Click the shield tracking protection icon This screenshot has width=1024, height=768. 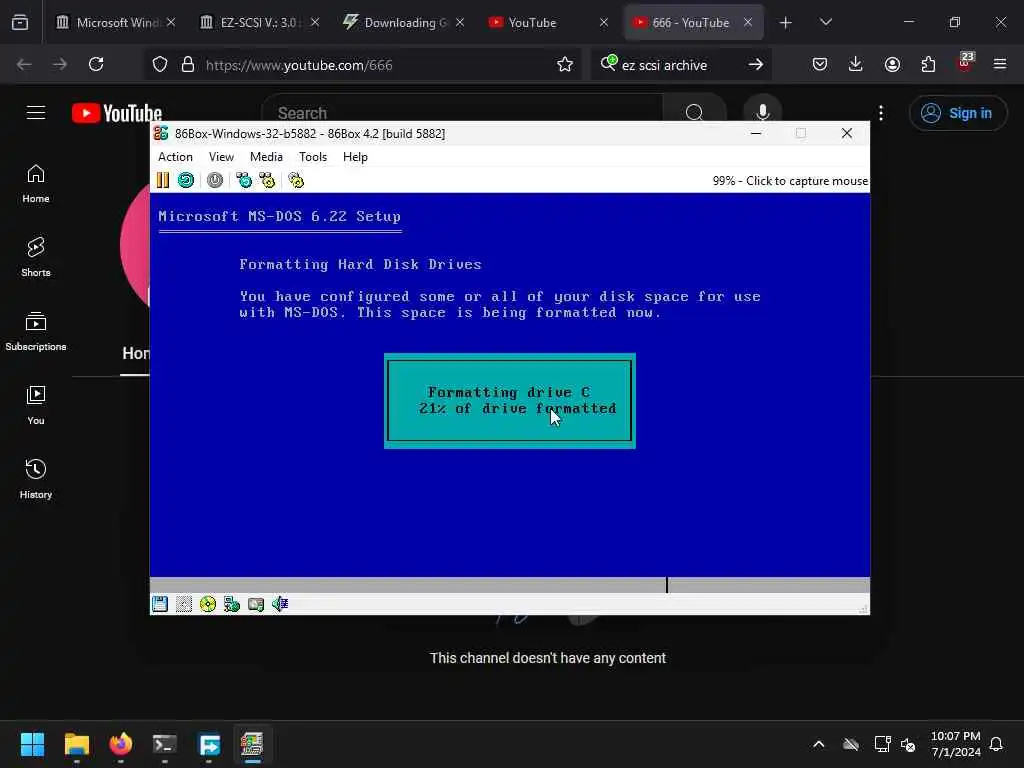[160, 65]
